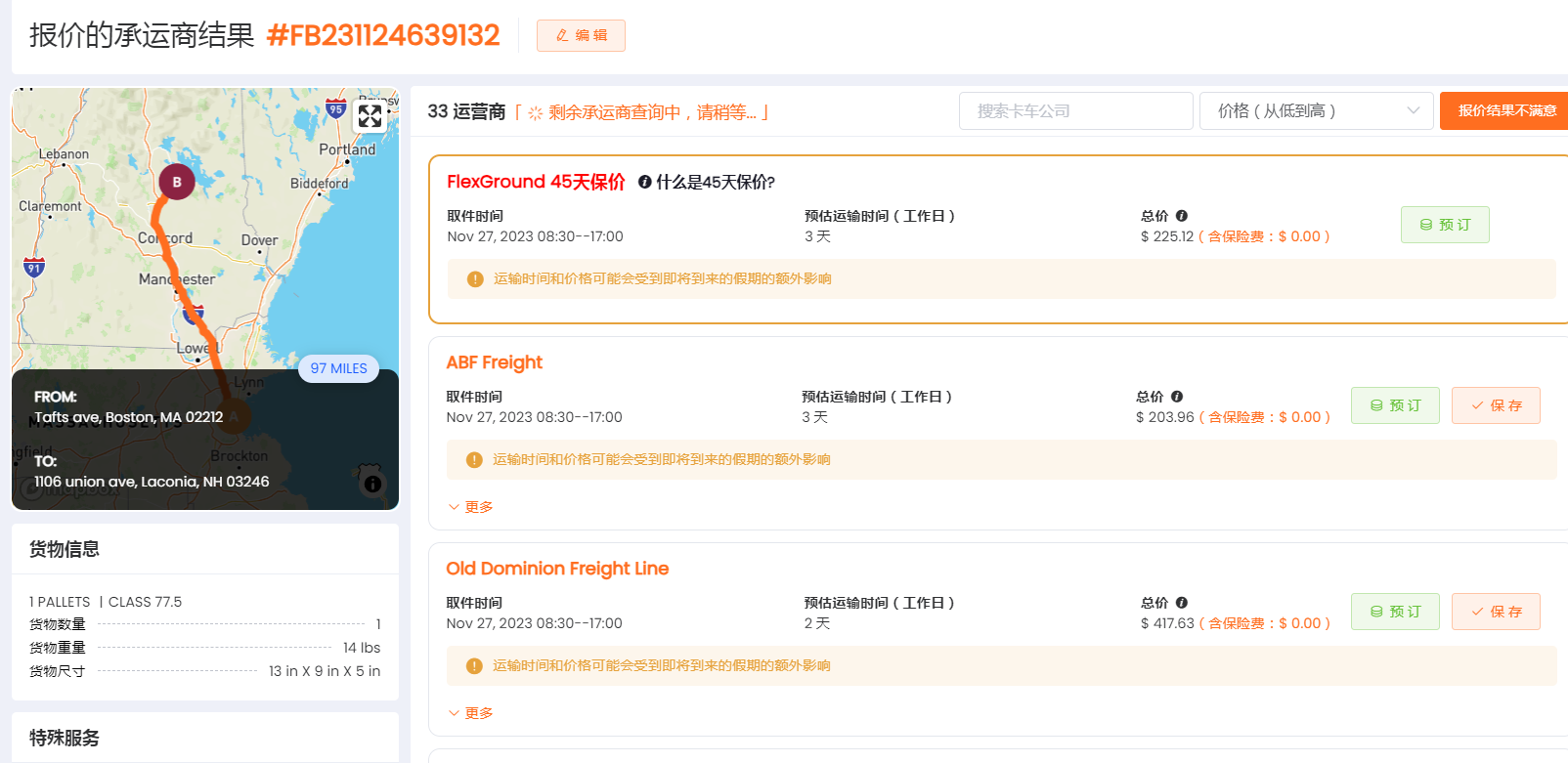Screen dimensions: 1568x763
Task: Book Old Dominion Freight Line with 预订
Action: (1394, 612)
